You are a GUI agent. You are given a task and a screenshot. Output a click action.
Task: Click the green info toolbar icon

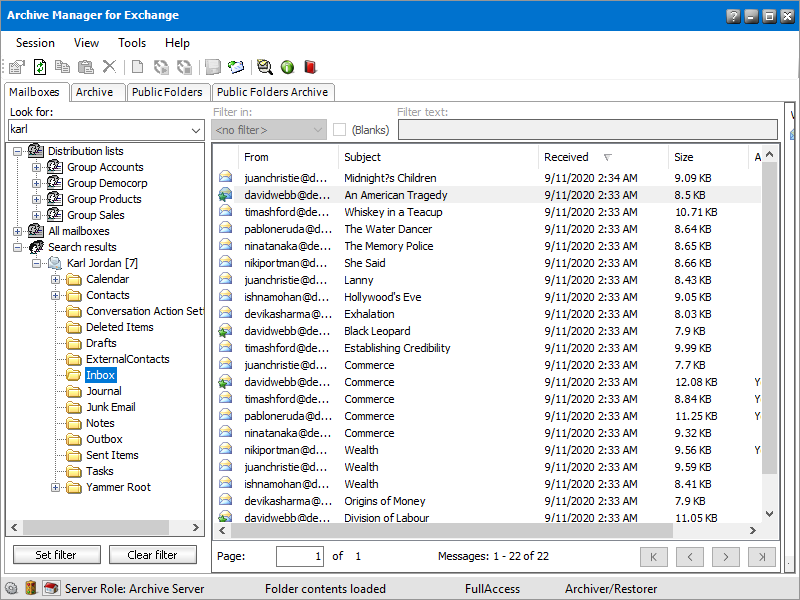[x=287, y=67]
